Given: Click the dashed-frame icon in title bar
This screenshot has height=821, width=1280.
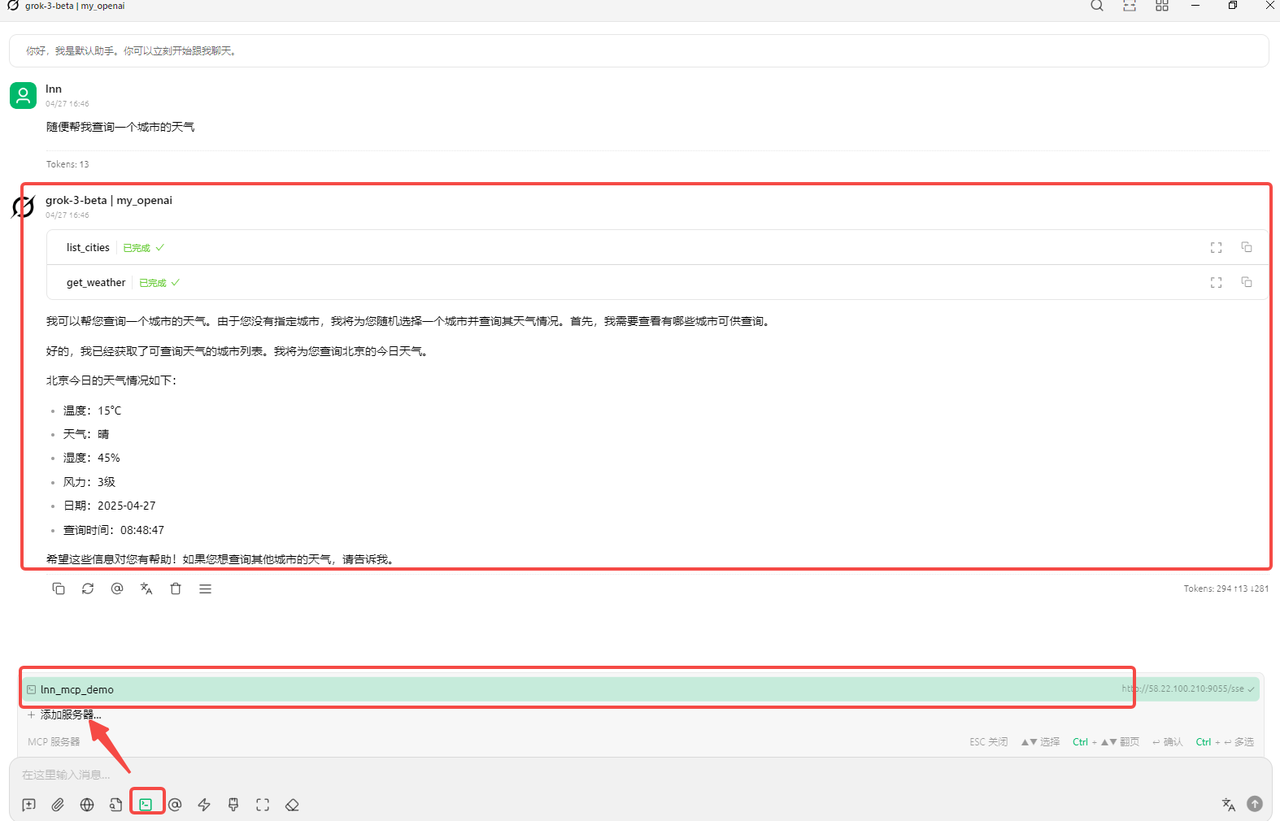Looking at the screenshot, I should (x=1129, y=6).
